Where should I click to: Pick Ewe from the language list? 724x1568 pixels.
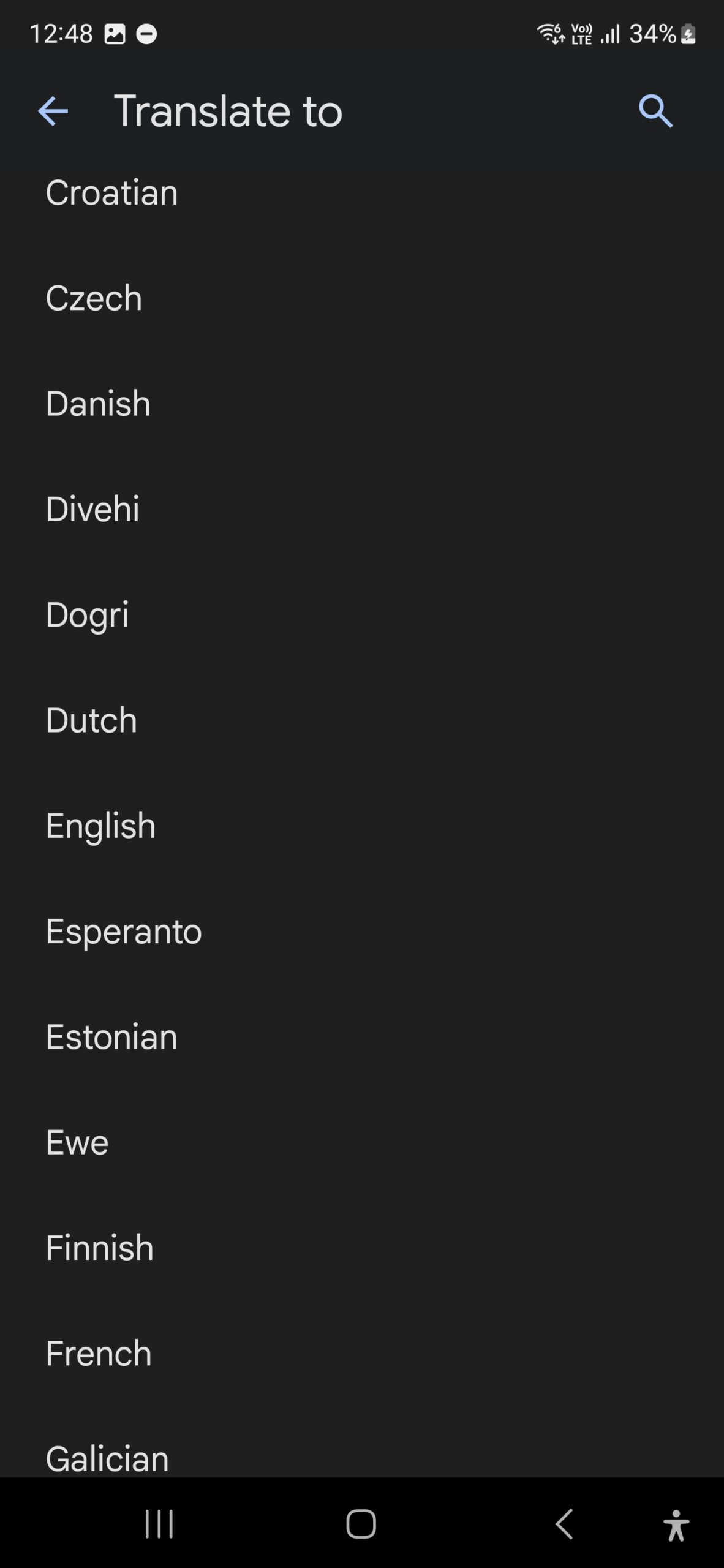tap(77, 1142)
